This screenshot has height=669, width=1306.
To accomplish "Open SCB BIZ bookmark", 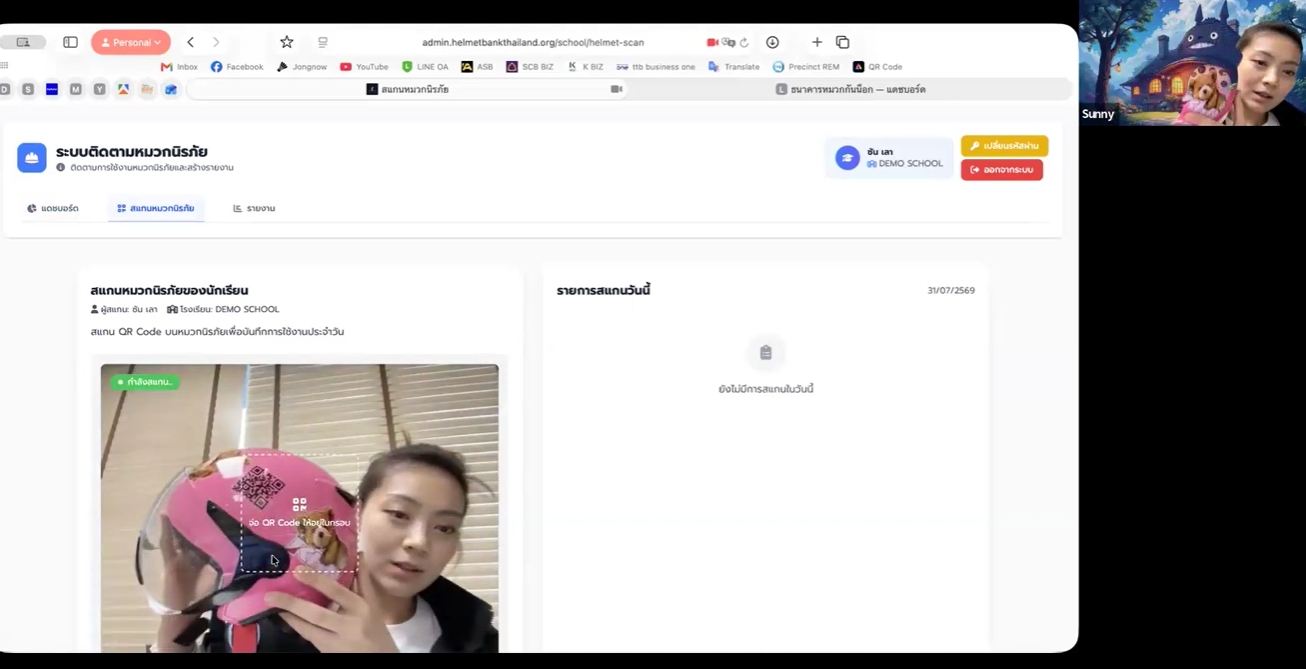I will pyautogui.click(x=530, y=67).
